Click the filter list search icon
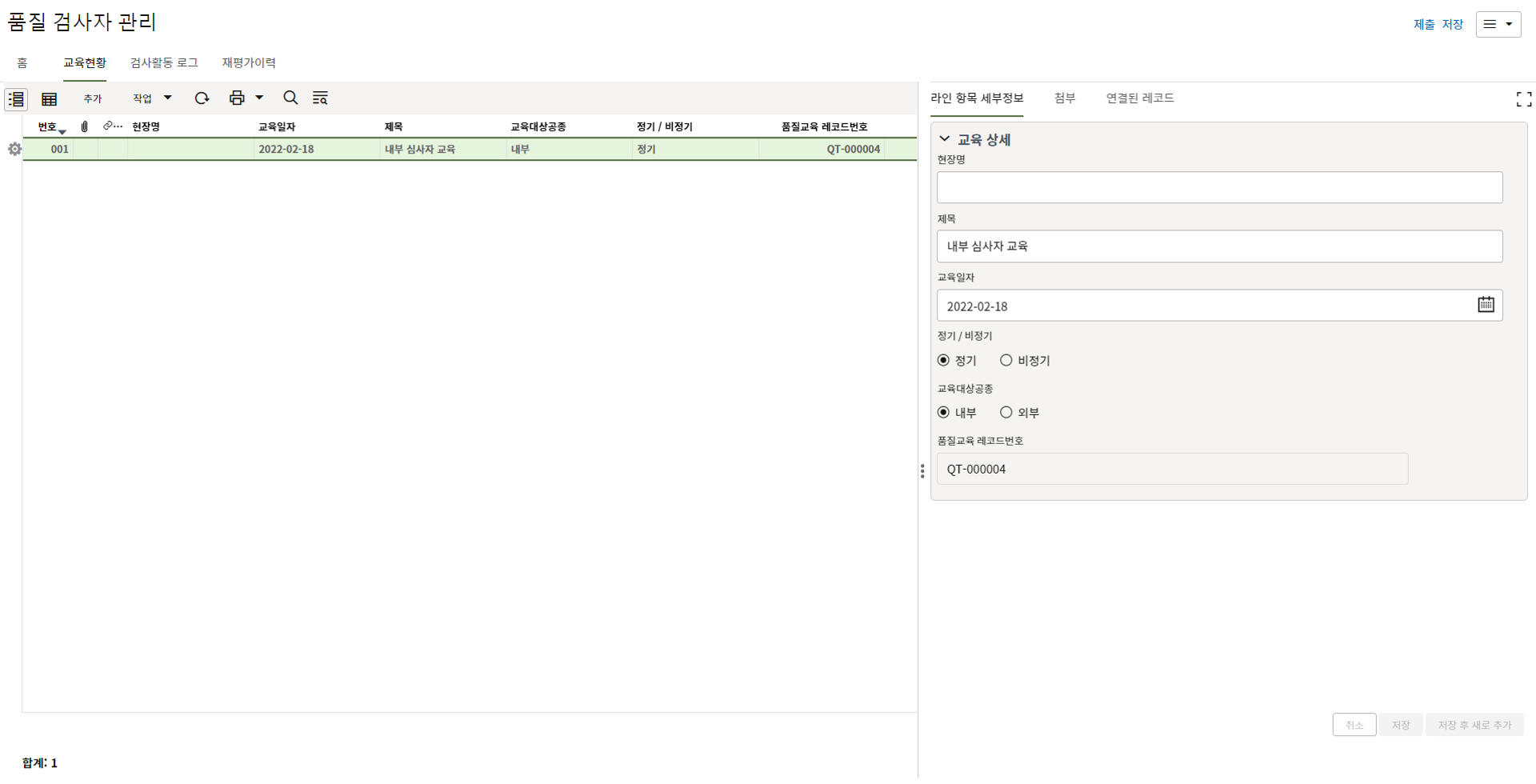This screenshot has height=784, width=1536. coord(320,98)
